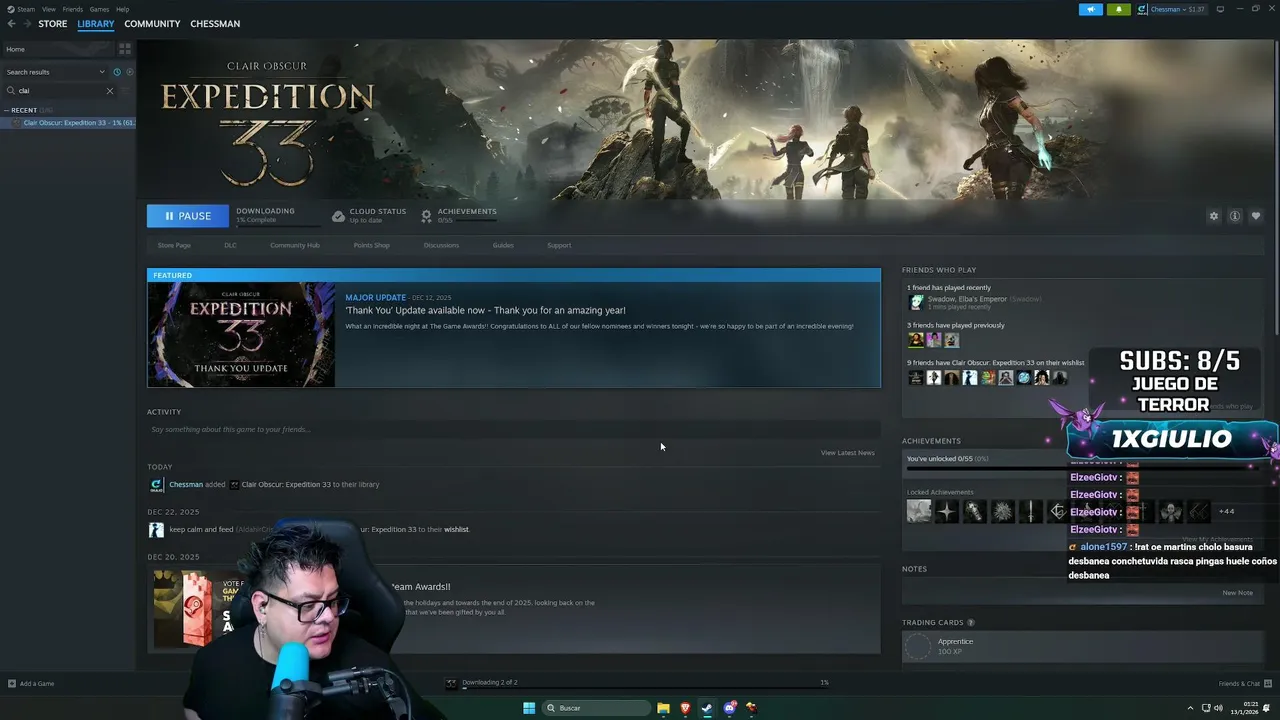
Task: Click the library search input field
Action: click(x=58, y=91)
